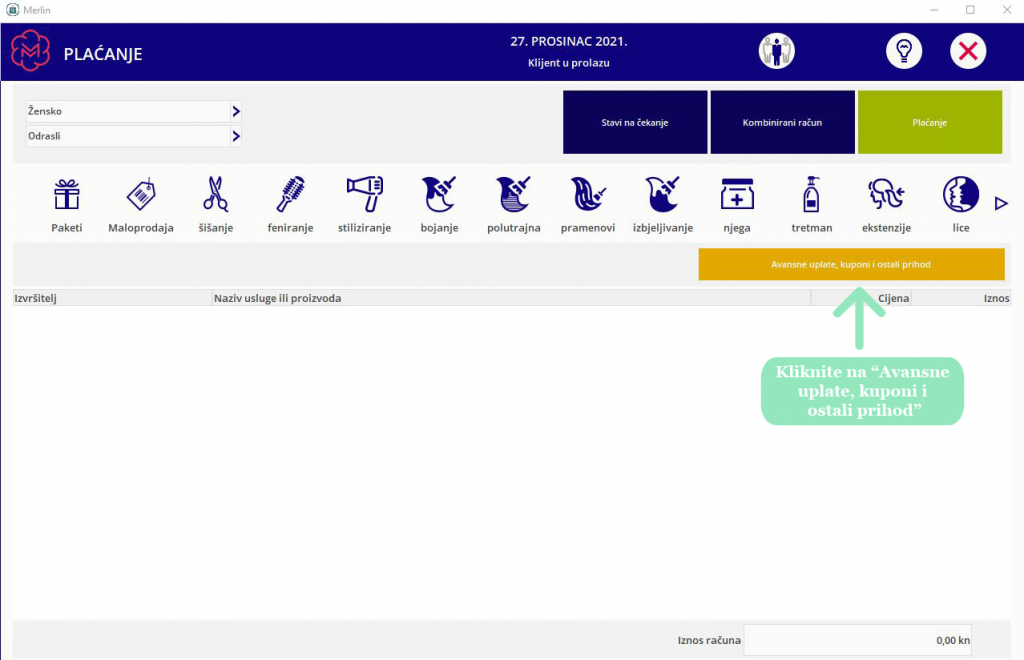
Task: Click the lightbulb help icon
Action: (904, 51)
